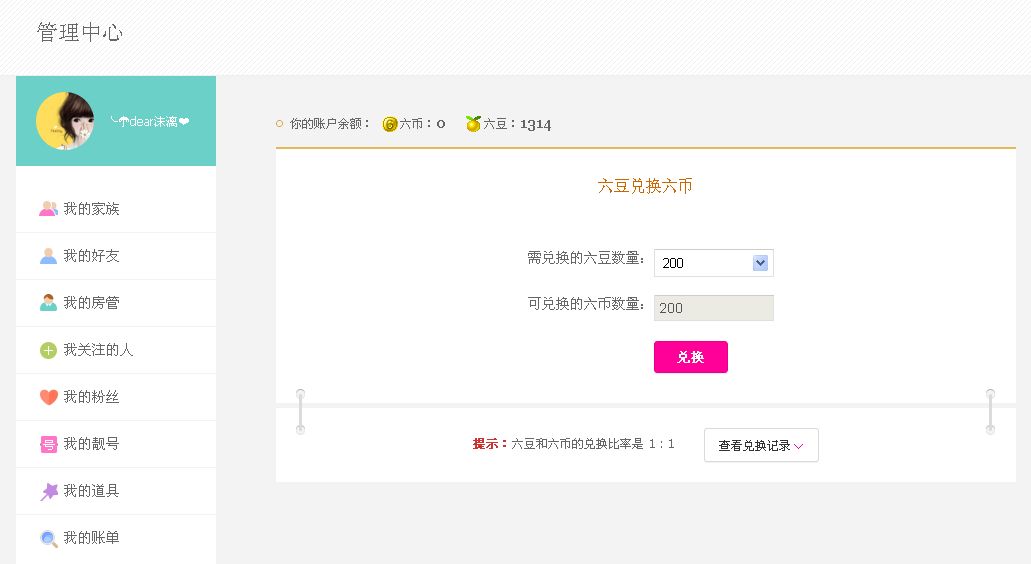Screen dimensions: 1031x564
Task: Go to 我的好友 menu item
Action: (91, 256)
